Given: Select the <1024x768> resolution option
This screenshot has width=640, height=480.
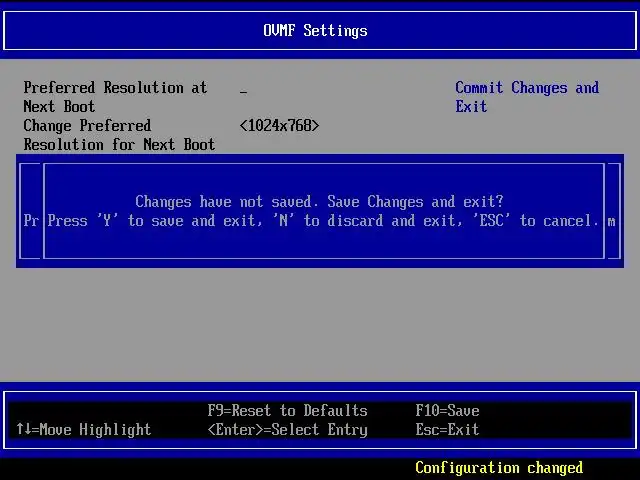Looking at the screenshot, I should (x=280, y=125).
